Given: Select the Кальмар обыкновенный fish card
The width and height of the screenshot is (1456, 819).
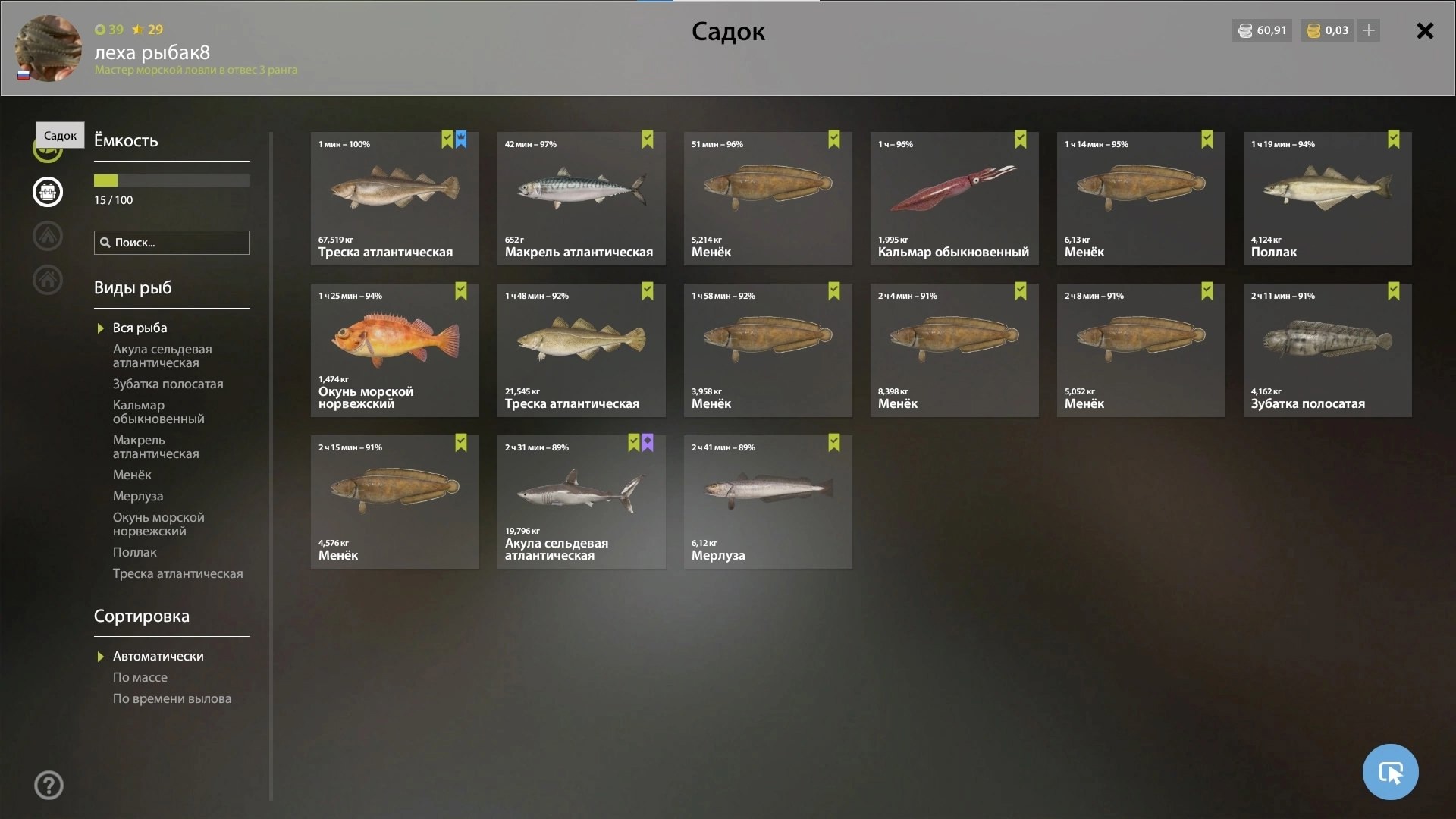Looking at the screenshot, I should pyautogui.click(x=954, y=199).
